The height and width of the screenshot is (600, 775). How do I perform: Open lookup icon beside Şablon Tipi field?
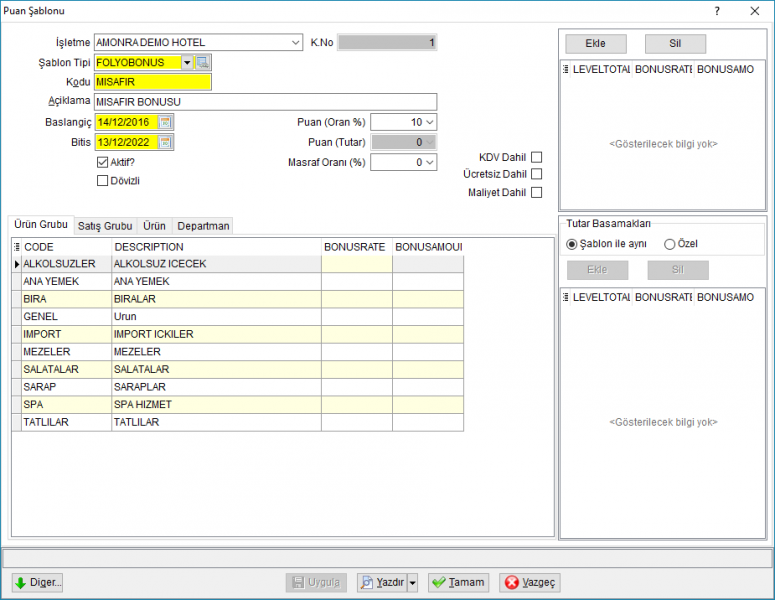coord(203,62)
